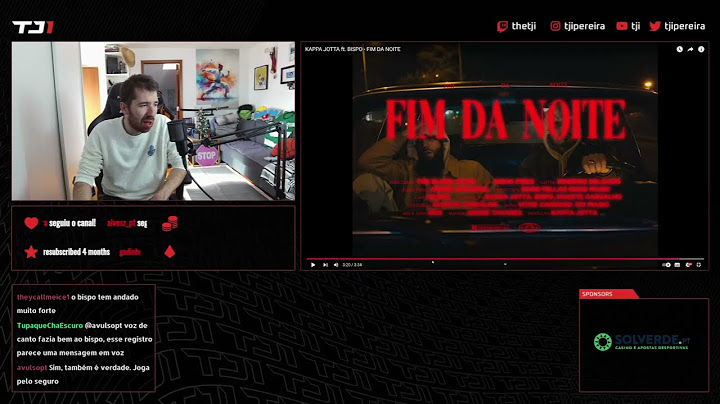The width and height of the screenshot is (720, 404).
Task: Click the YouTube logo icon
Action: click(622, 26)
